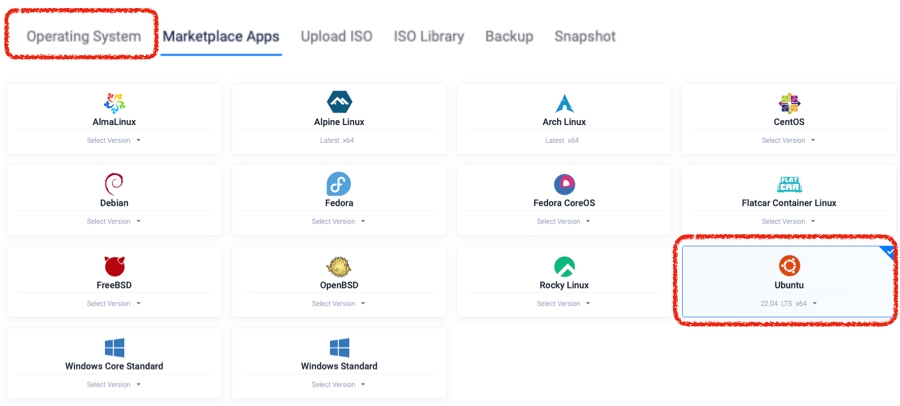Click the FreeBSD devil logo
Viewport: 900px width, 406px height.
click(114, 266)
